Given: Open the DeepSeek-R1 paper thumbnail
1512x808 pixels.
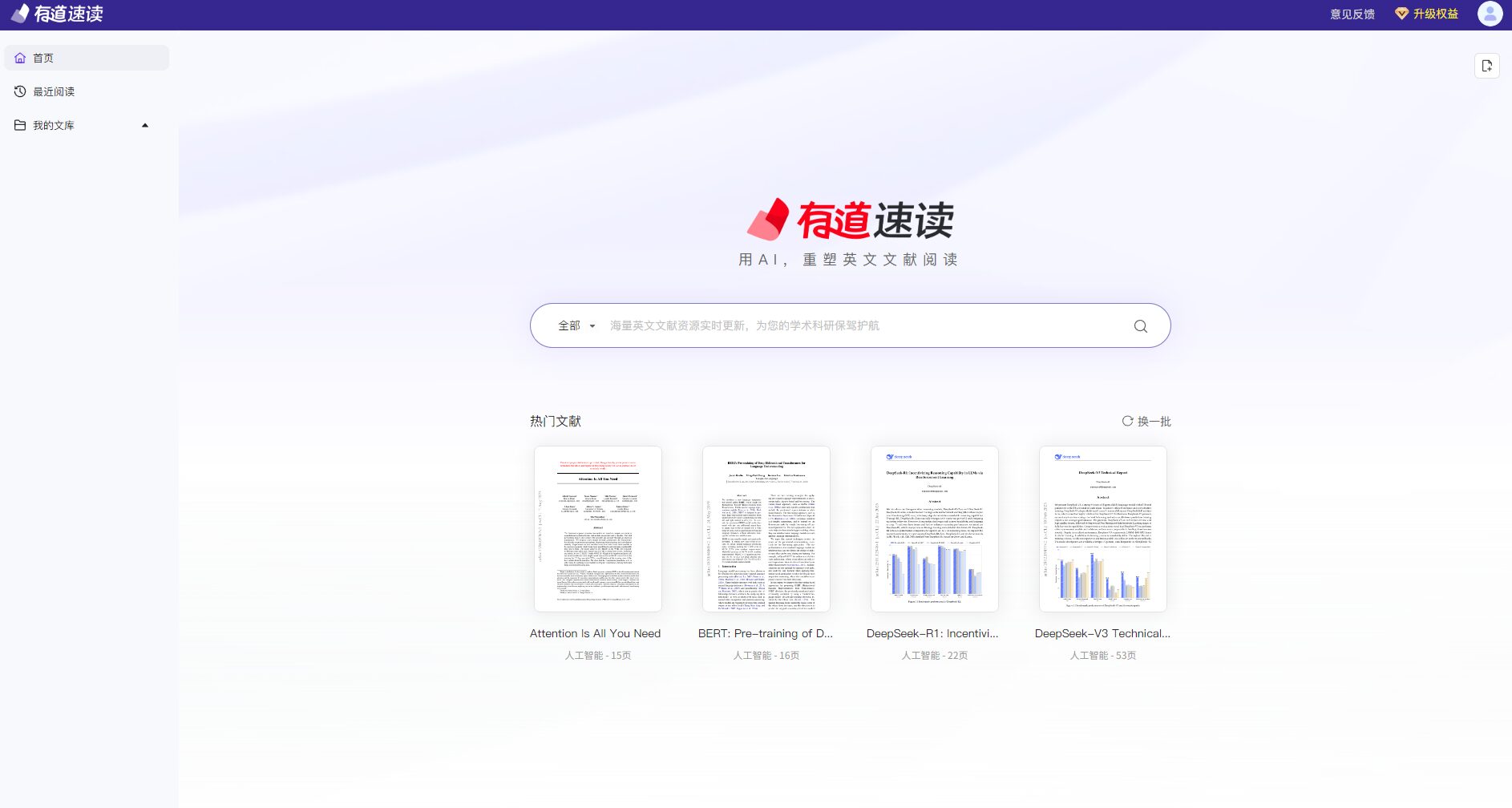Looking at the screenshot, I should pyautogui.click(x=935, y=529).
